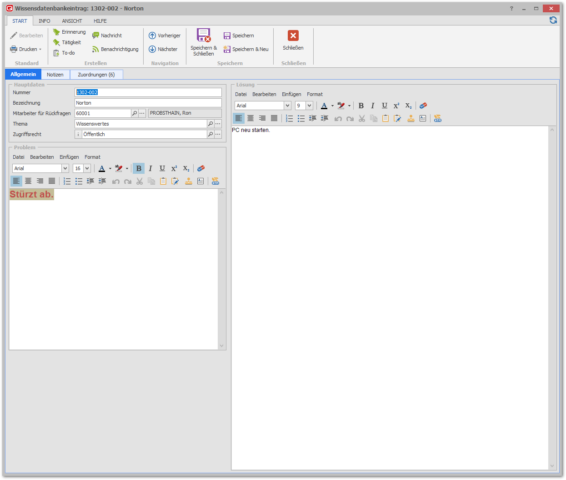Open Datei menu in Lösung editor
This screenshot has width=566, height=480.
point(241,94)
